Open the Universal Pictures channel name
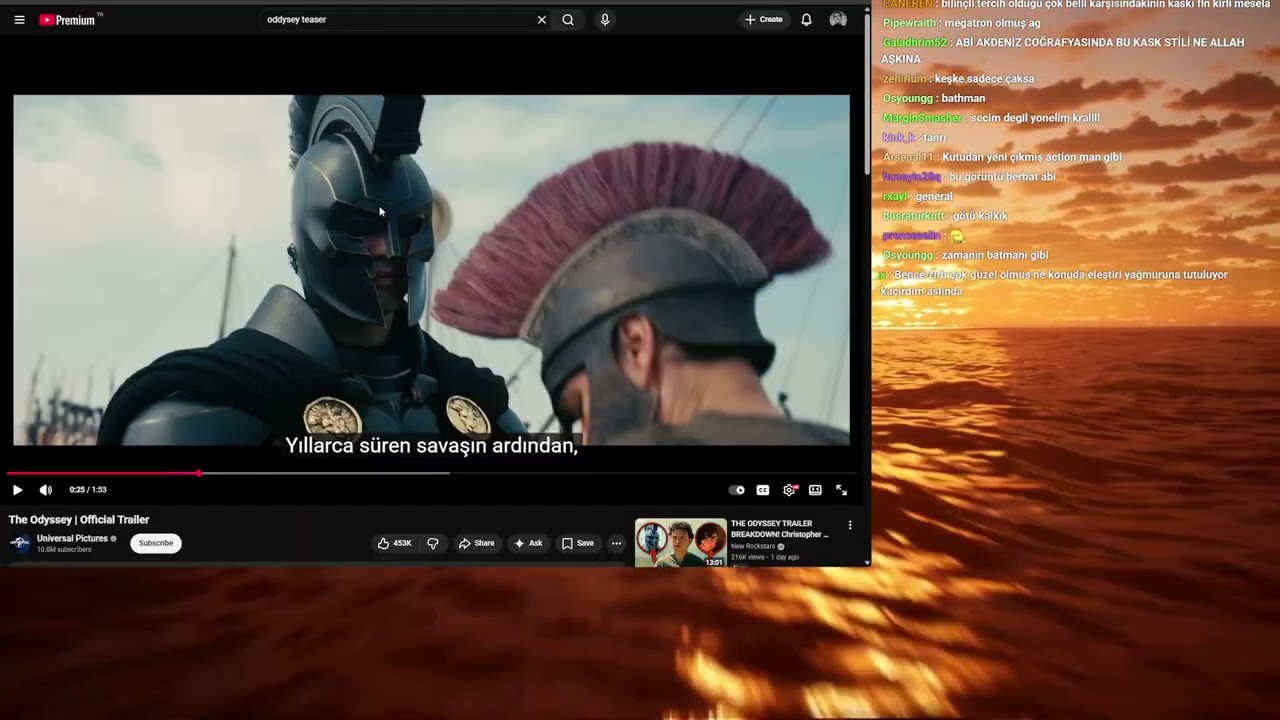The width and height of the screenshot is (1280, 720). (72, 538)
